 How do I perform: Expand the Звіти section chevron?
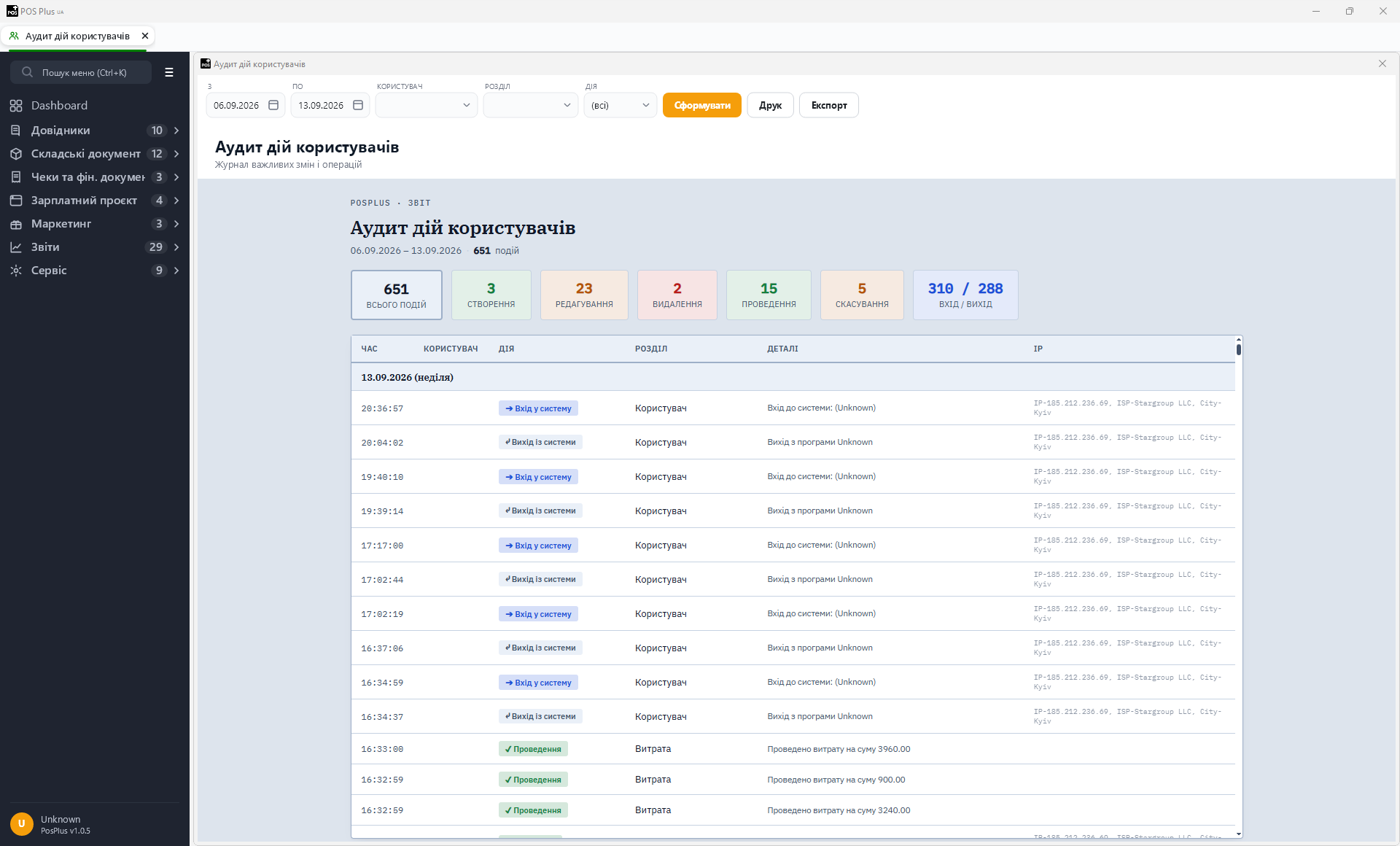[176, 247]
